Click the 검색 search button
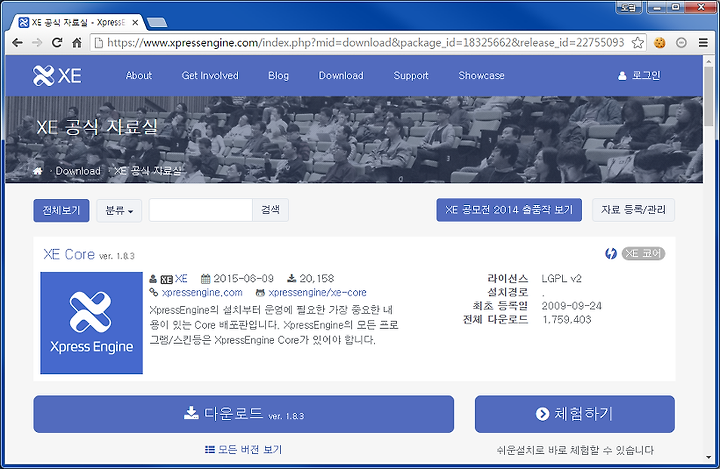The image size is (720, 469). point(270,210)
